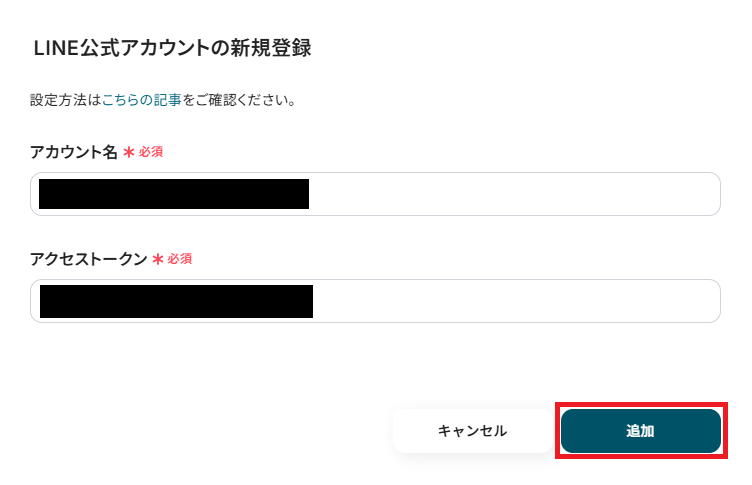Viewport: 752px width, 485px height.
Task: Click the word LINE in the dialog title
Action: tap(56, 48)
